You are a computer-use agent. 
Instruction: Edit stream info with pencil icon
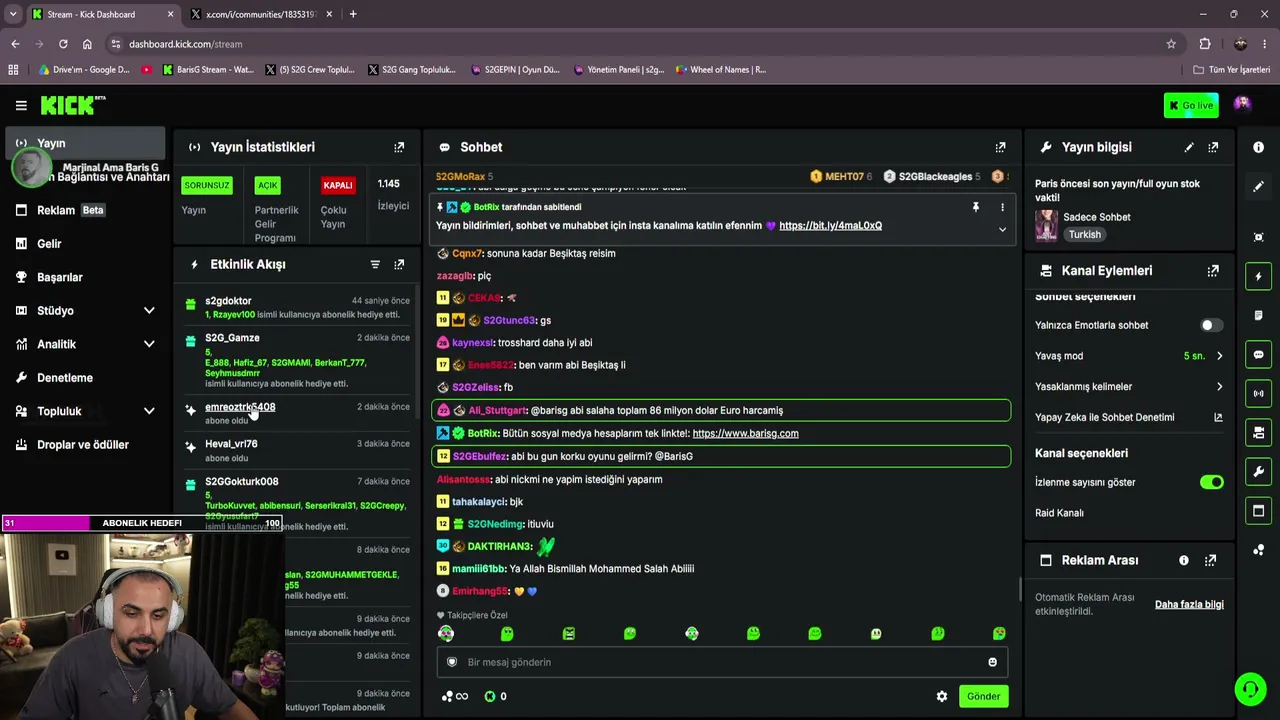pos(1189,147)
